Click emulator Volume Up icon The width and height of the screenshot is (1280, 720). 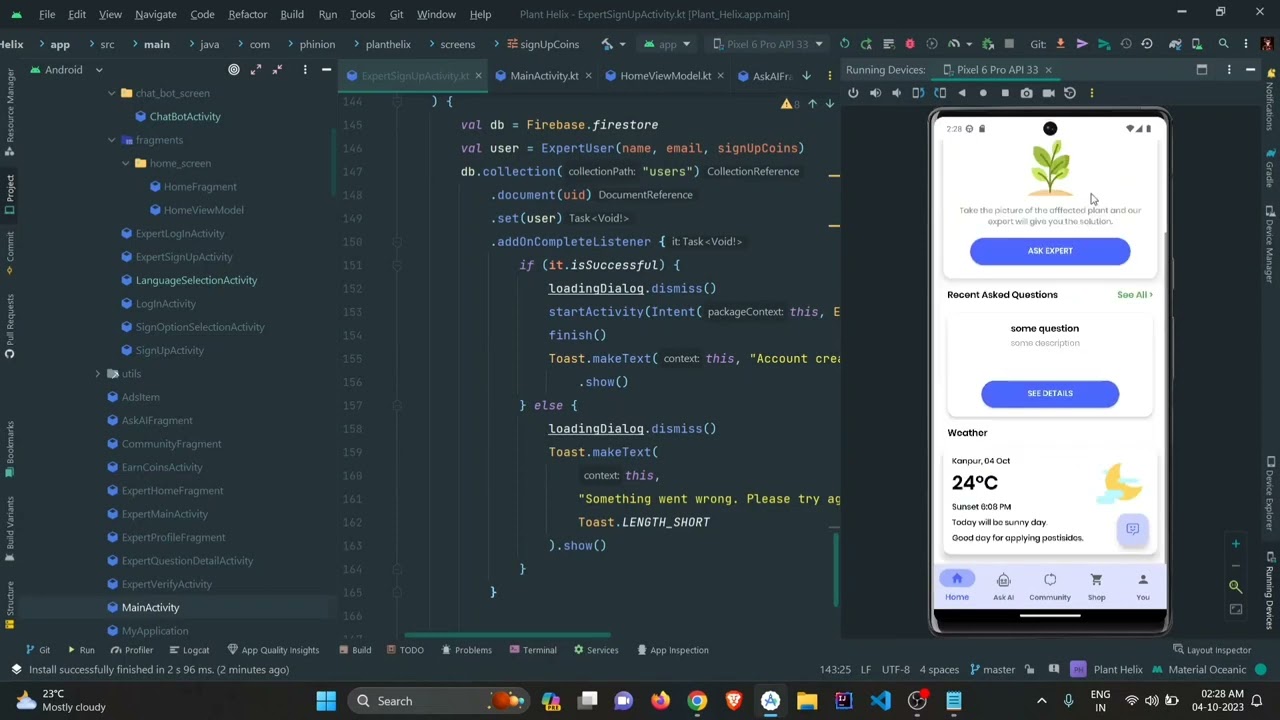pyautogui.click(x=875, y=93)
